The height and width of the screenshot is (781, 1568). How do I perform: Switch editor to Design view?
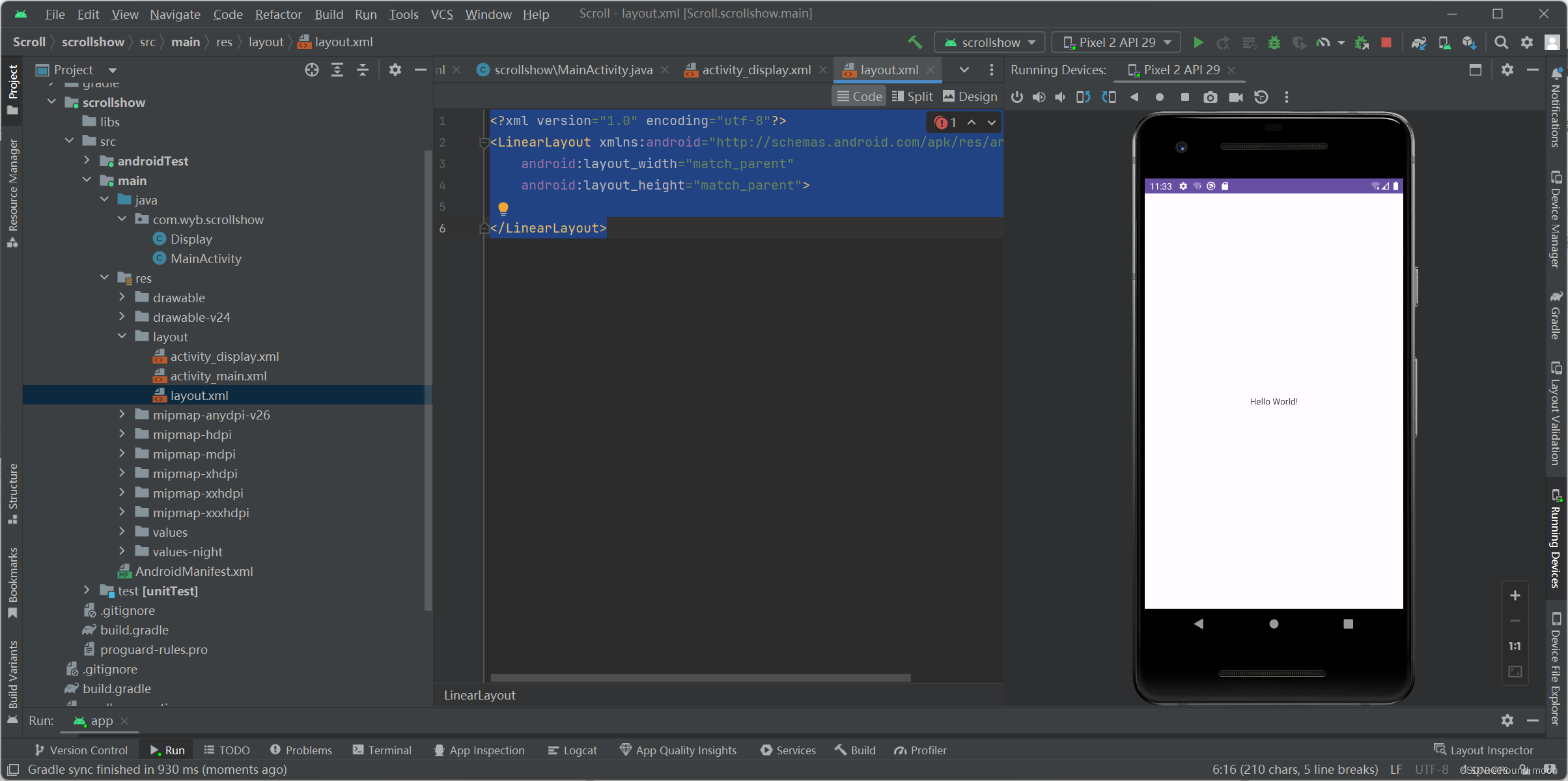coord(970,96)
